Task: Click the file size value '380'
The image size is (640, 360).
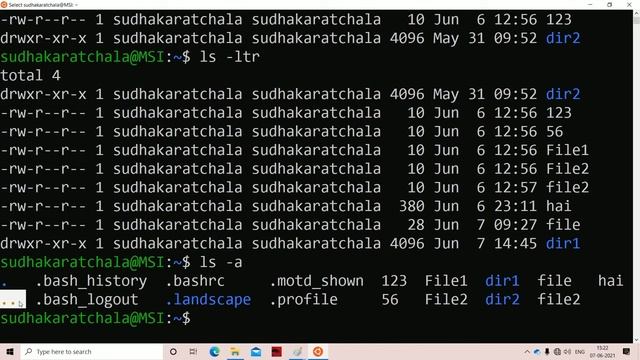Action: coord(411,206)
